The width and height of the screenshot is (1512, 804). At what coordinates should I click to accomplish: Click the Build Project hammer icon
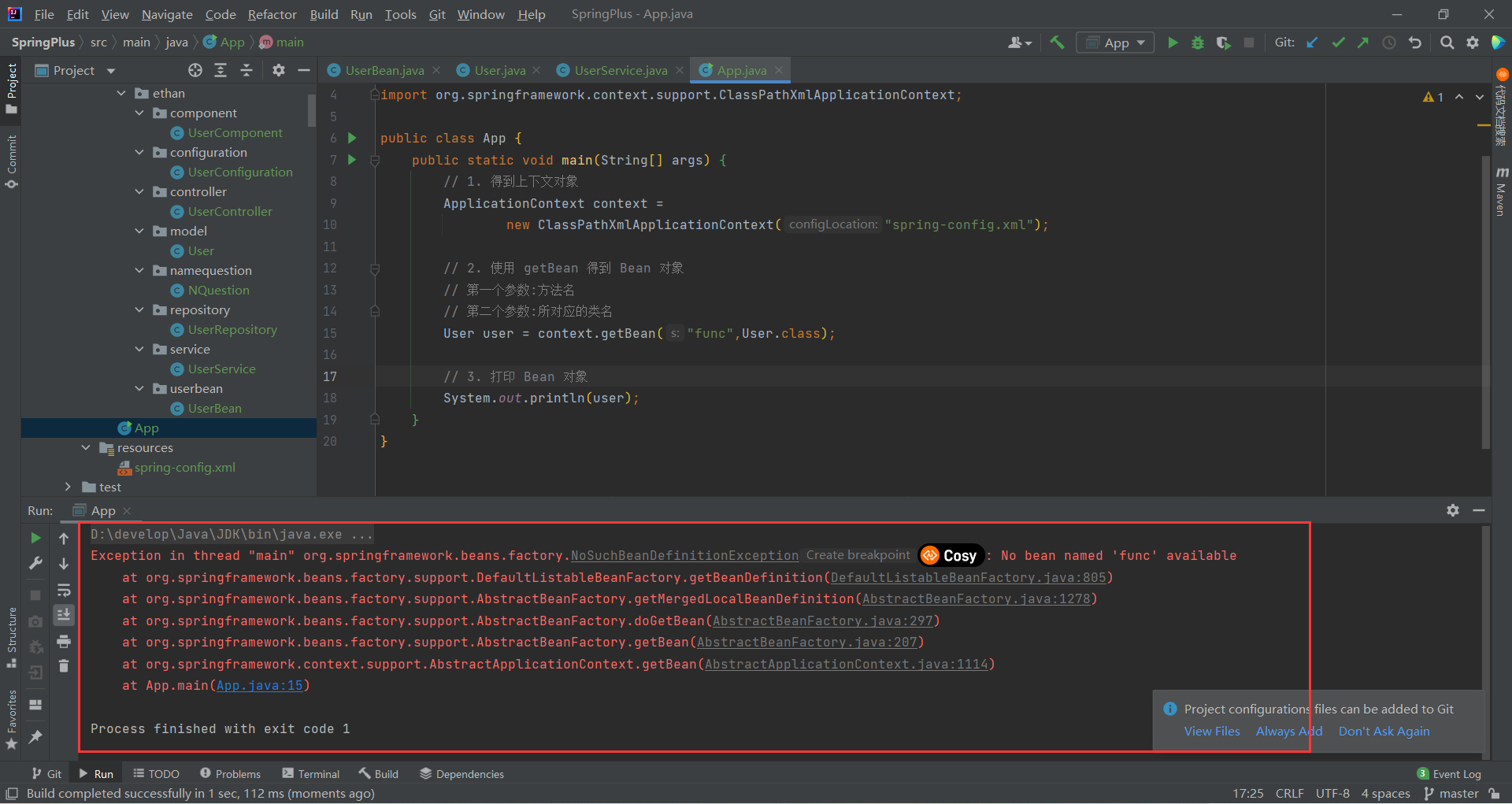click(x=1057, y=43)
